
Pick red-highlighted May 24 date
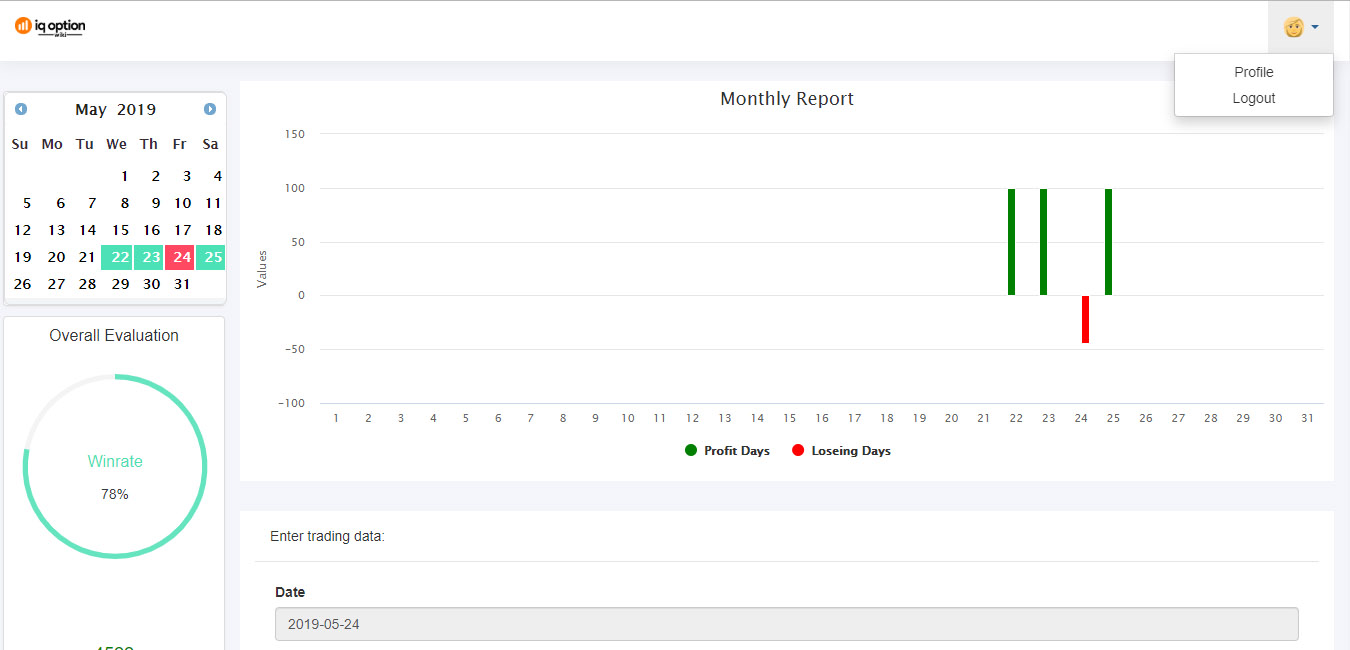(x=180, y=257)
